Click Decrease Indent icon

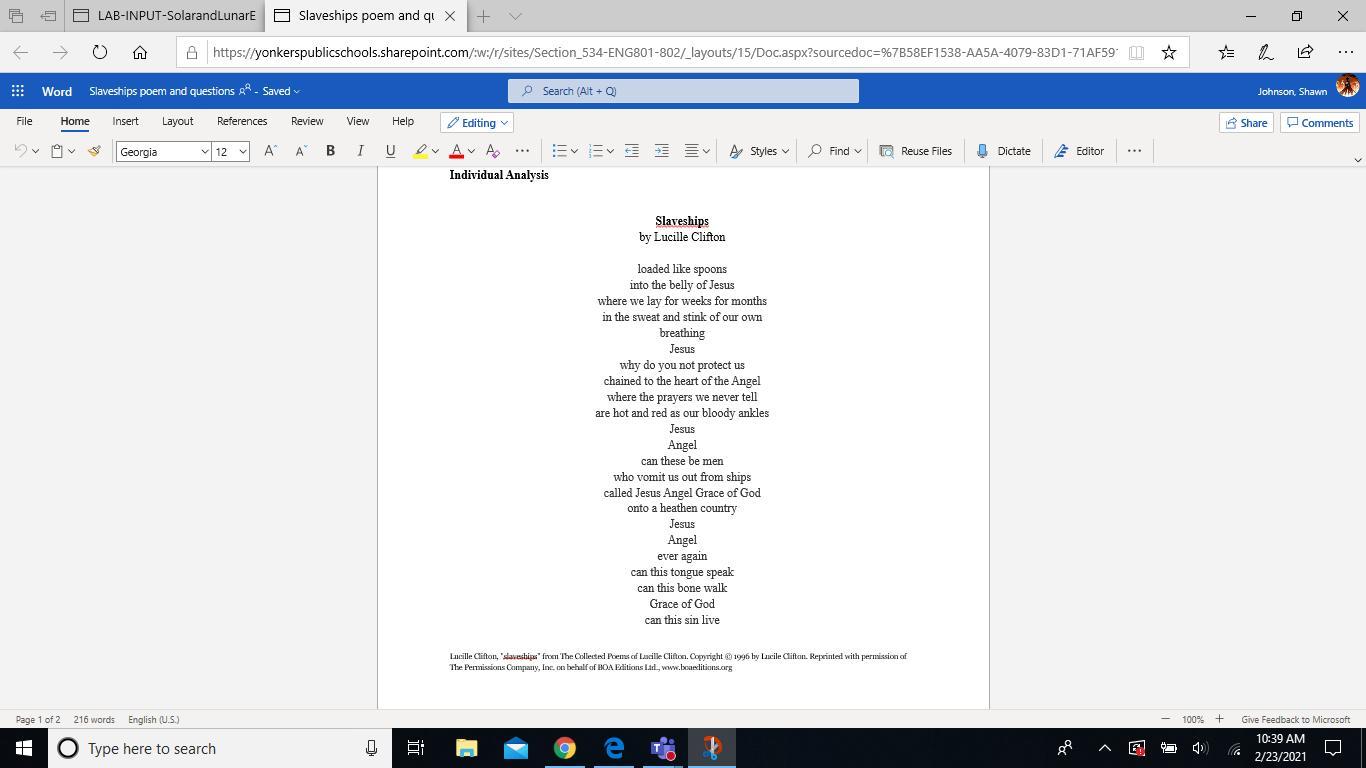tap(632, 151)
